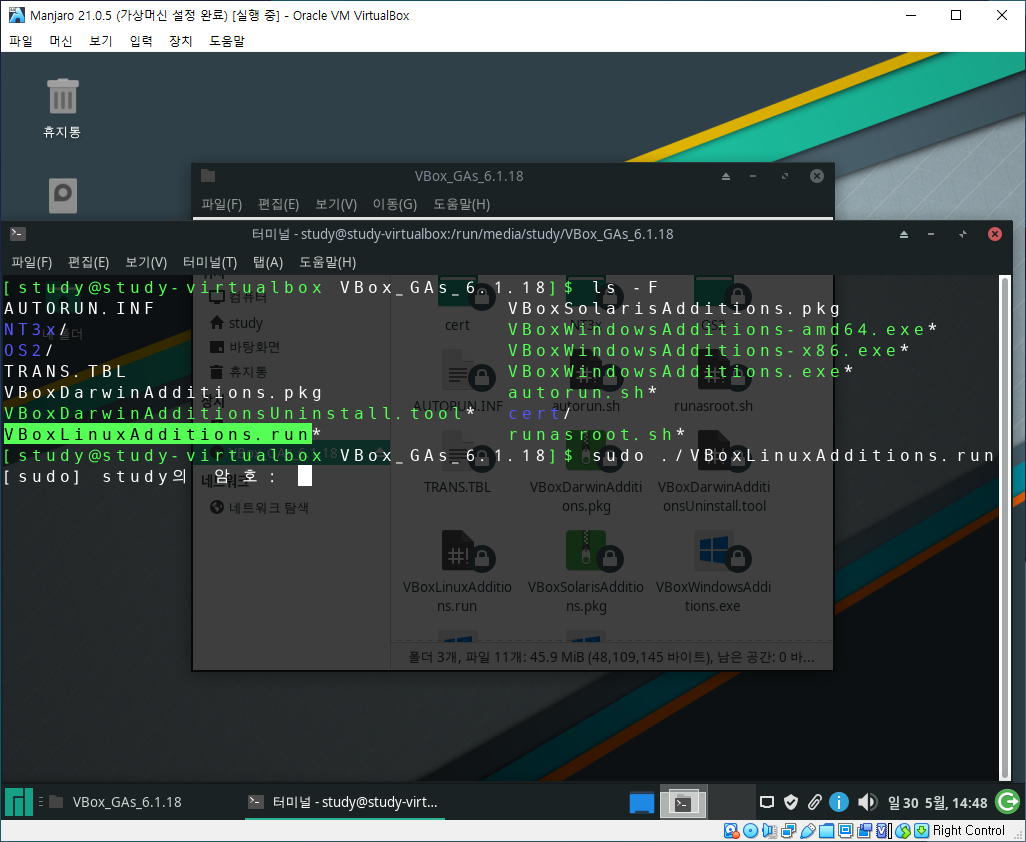Open 보기(V) menu in file manager window

click(336, 204)
